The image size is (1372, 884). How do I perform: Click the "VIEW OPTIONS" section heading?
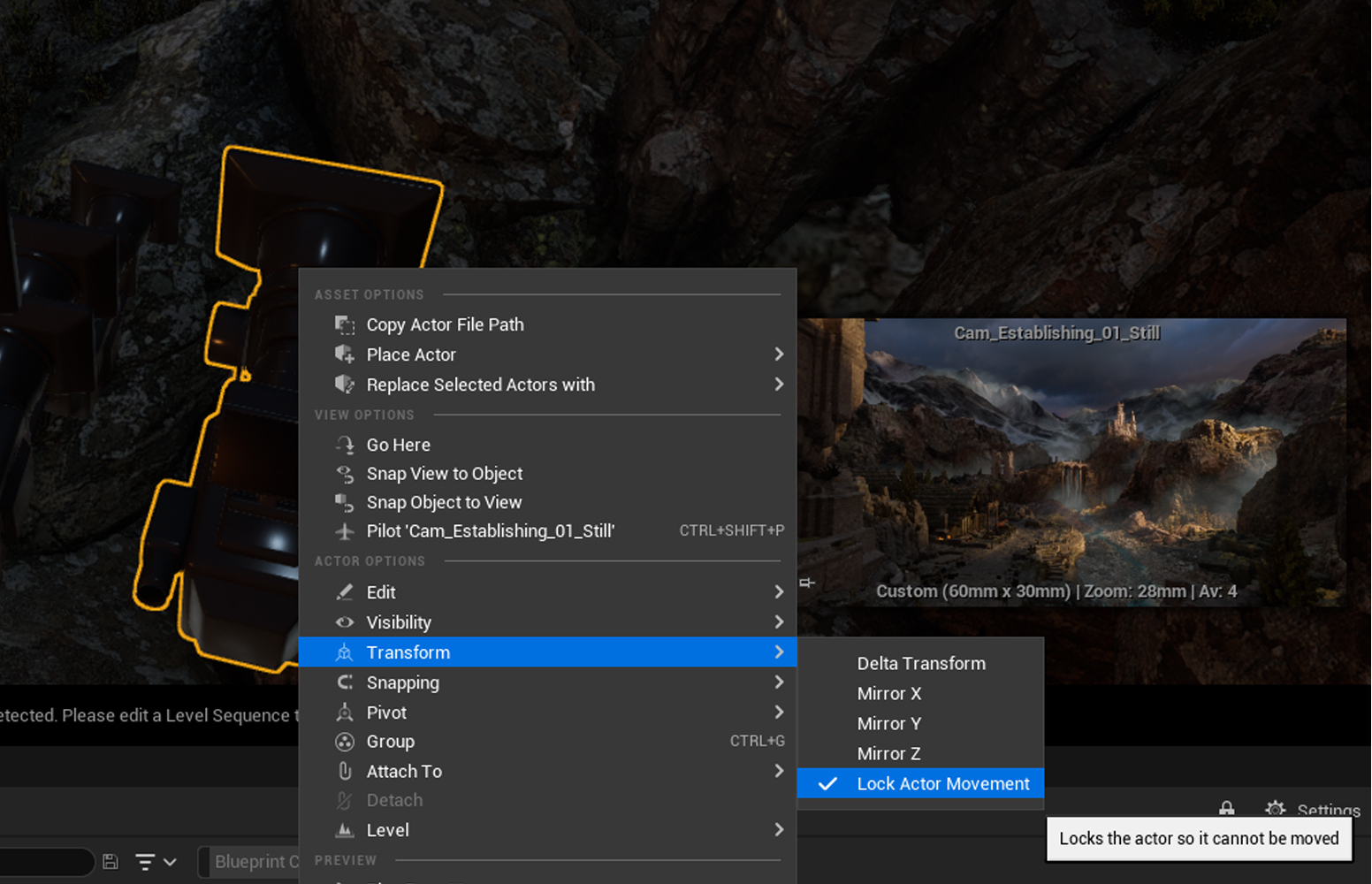[364, 415]
